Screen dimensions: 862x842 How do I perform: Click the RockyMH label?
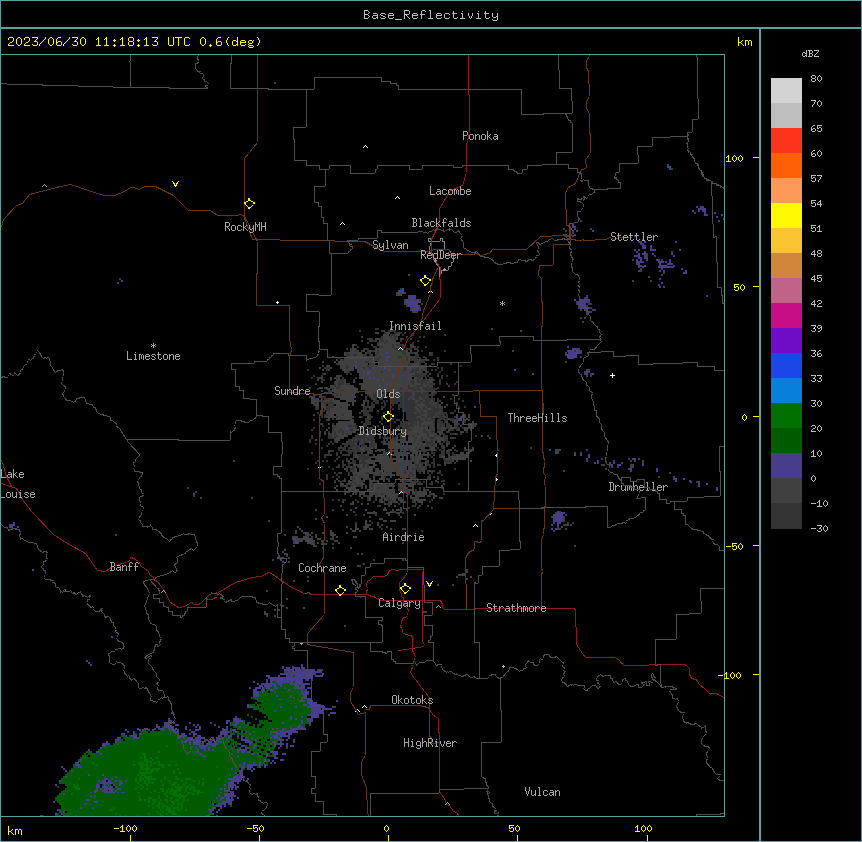(x=245, y=227)
